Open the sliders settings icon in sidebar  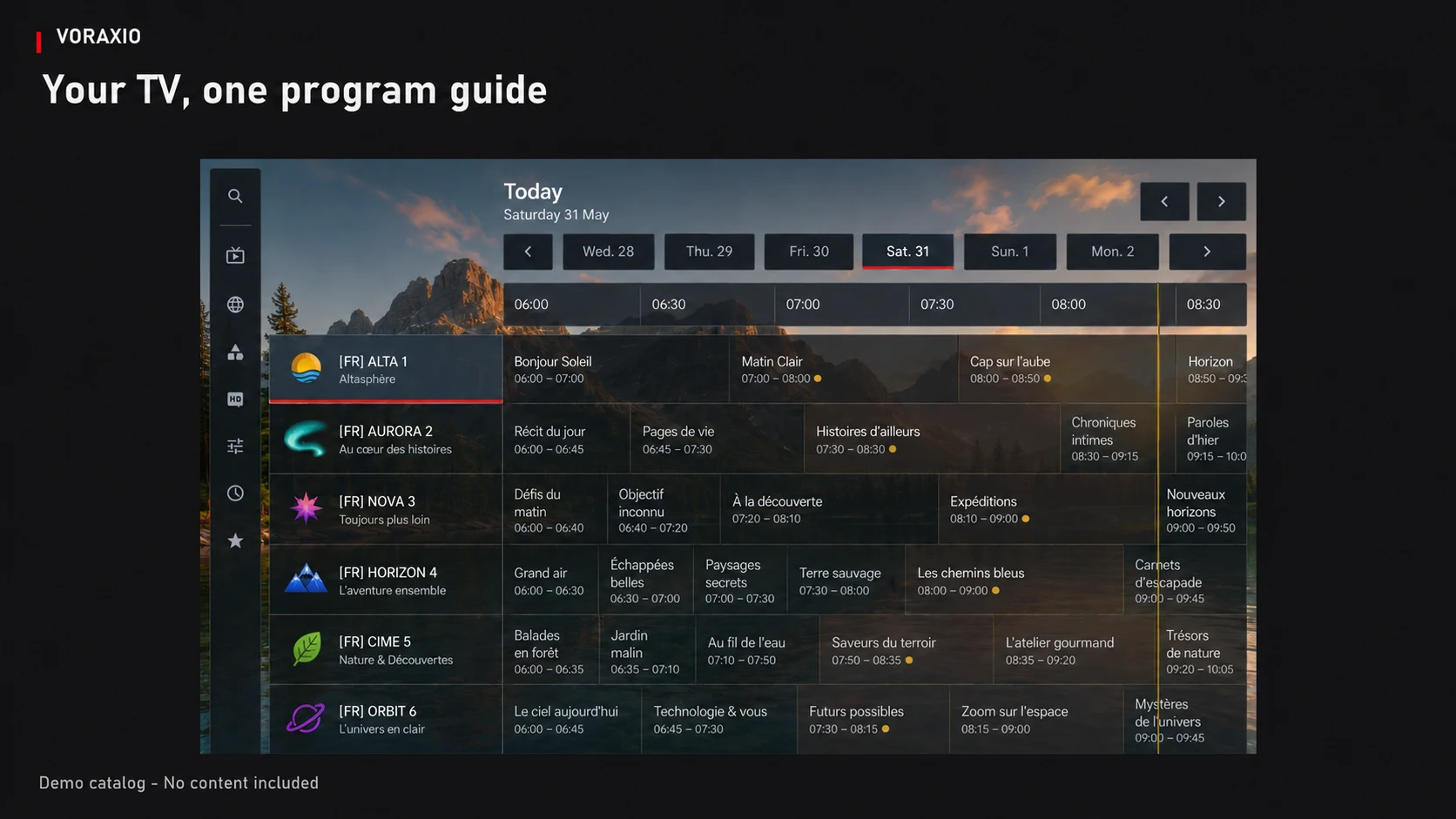click(235, 446)
